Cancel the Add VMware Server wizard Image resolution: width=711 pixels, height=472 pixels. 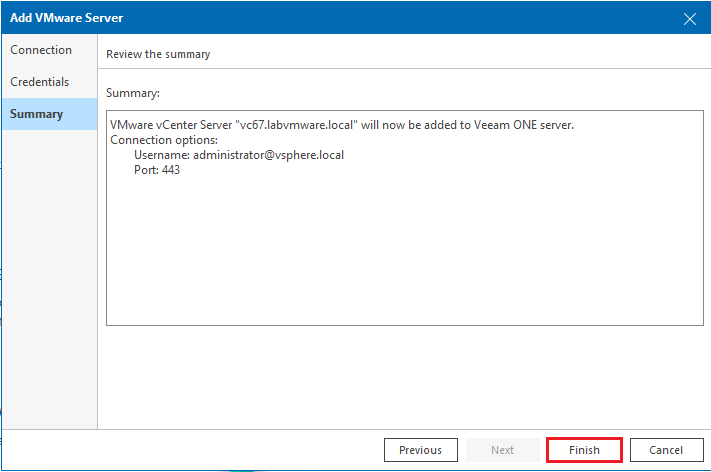(x=666, y=450)
